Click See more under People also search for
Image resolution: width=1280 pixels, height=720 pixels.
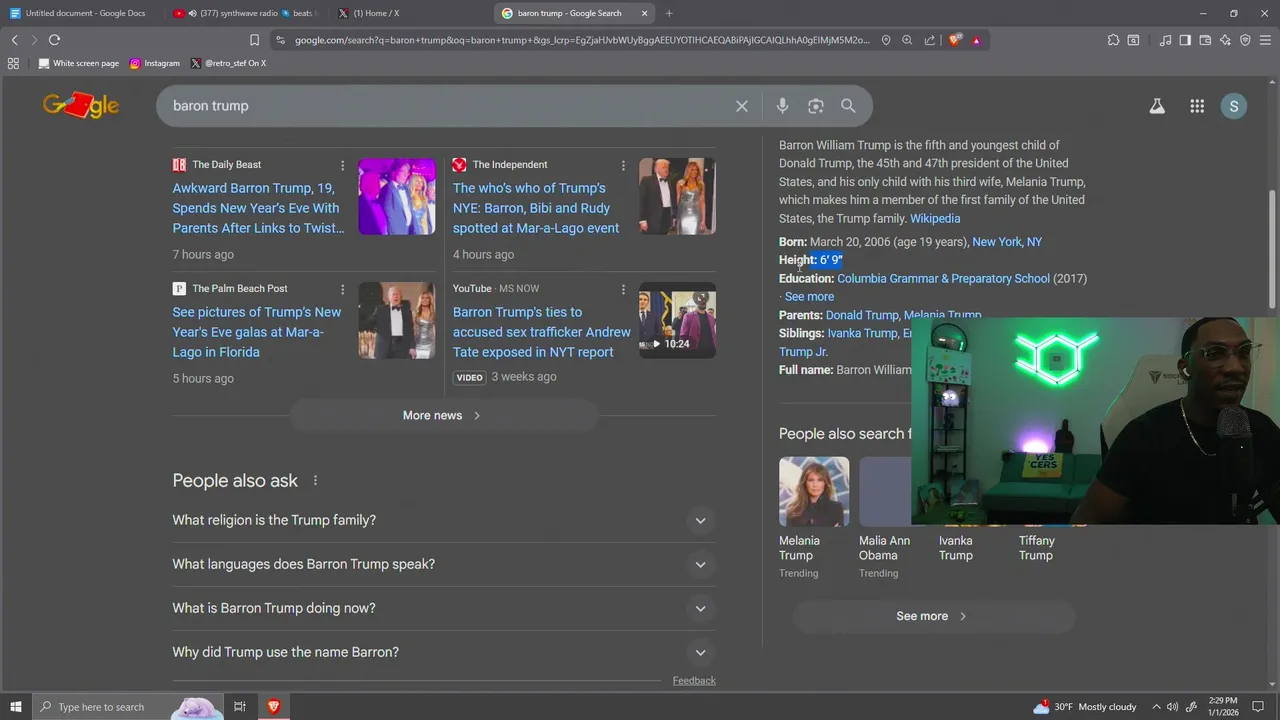934,616
